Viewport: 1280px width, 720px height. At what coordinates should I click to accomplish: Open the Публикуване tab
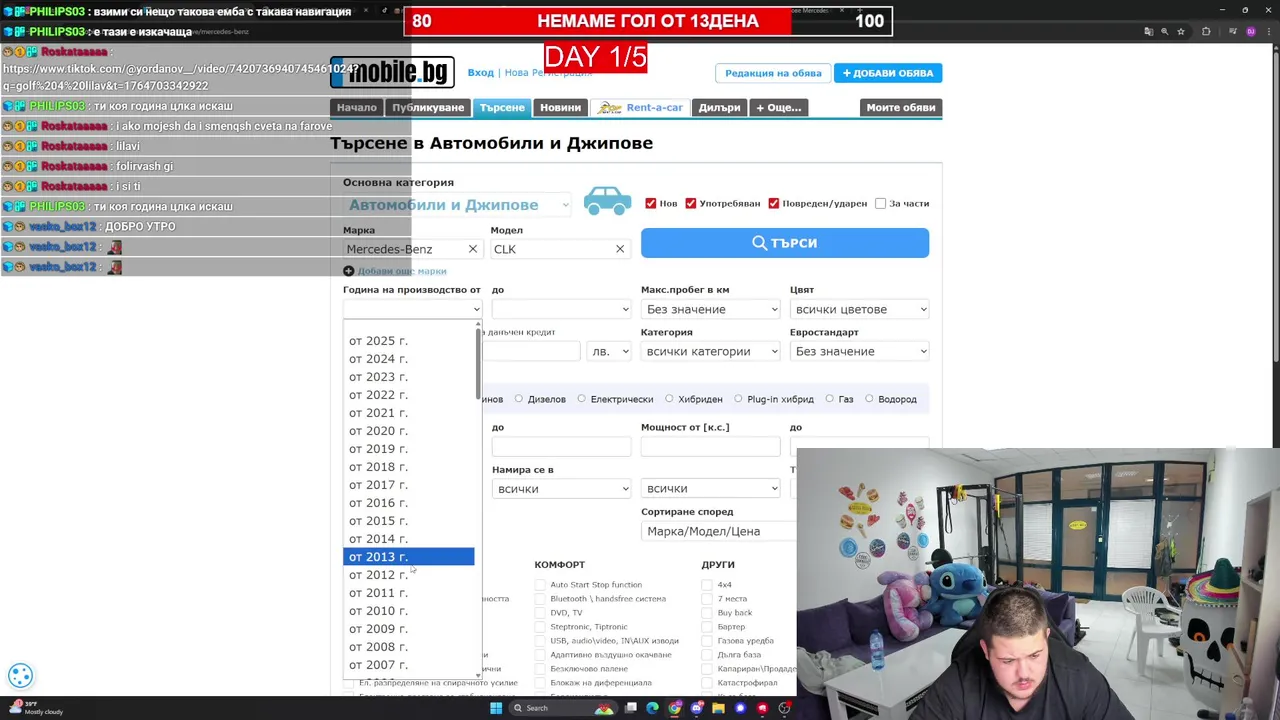click(x=428, y=107)
